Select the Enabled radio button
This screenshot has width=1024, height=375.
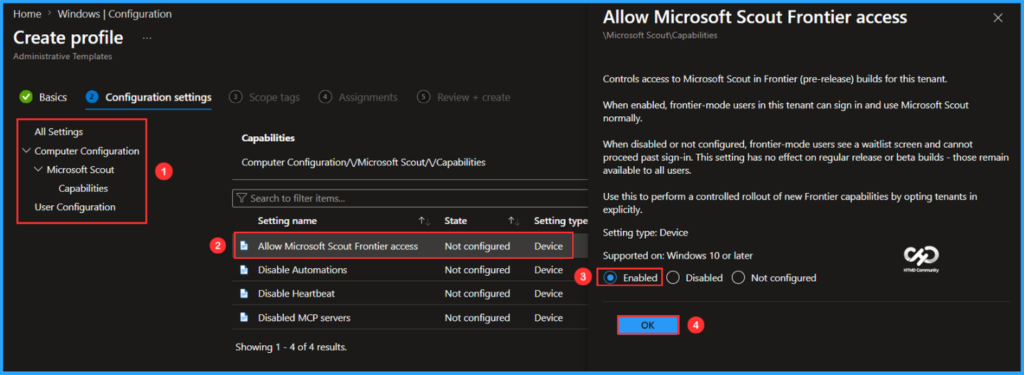point(611,278)
